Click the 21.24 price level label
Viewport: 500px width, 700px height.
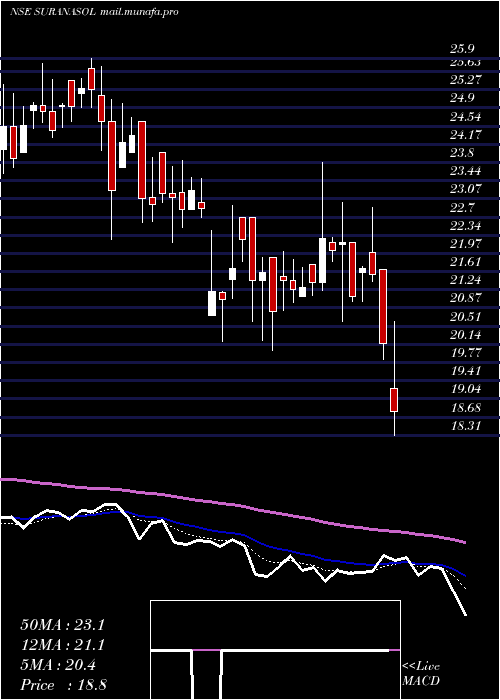(x=466, y=280)
